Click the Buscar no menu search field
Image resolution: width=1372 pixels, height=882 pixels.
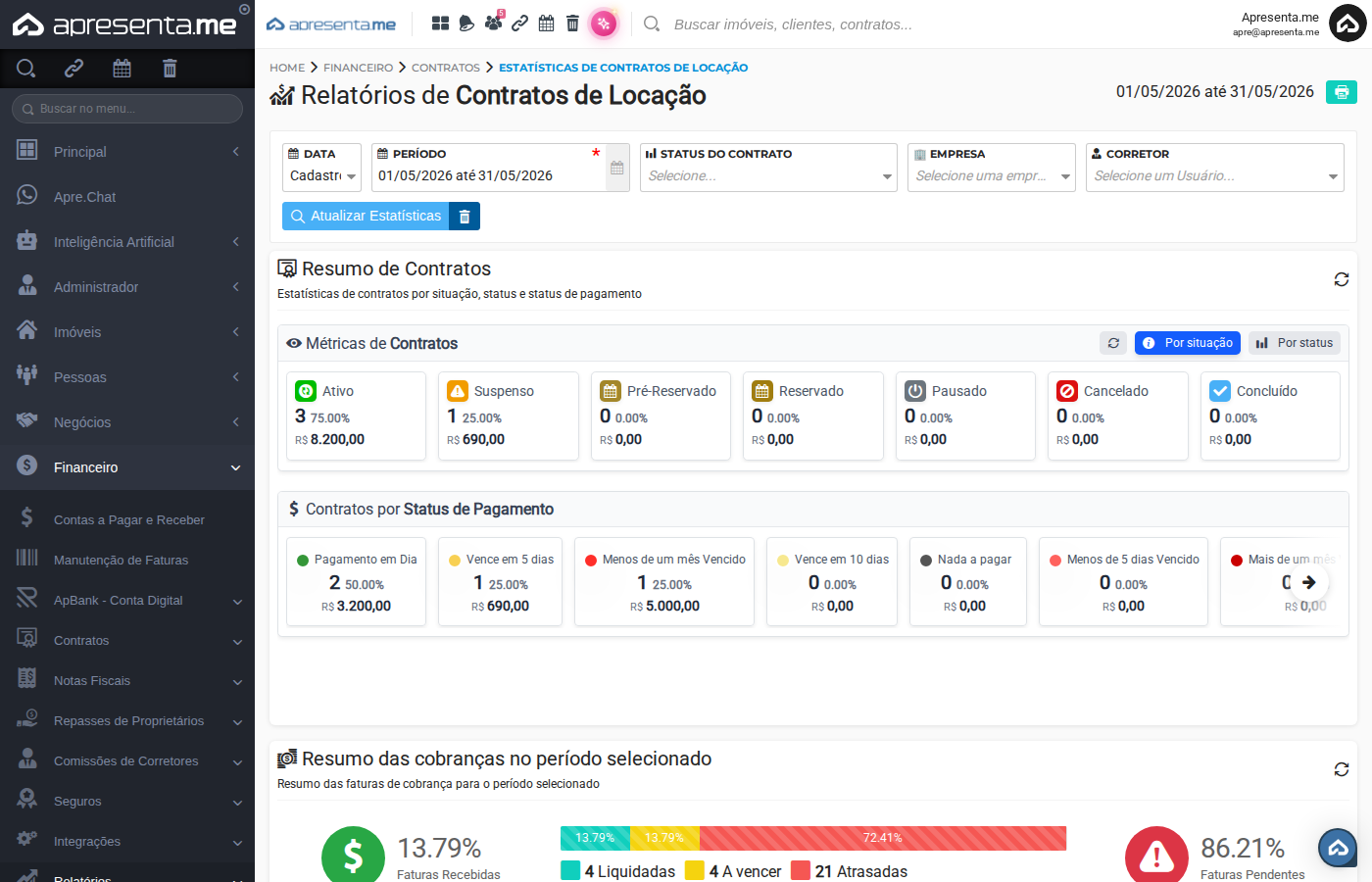pyautogui.click(x=127, y=109)
